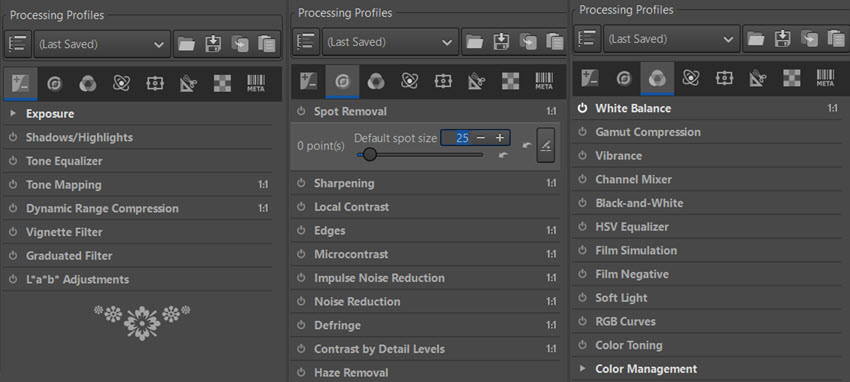Image resolution: width=850 pixels, height=382 pixels.
Task: Paste profile from clipboard in Exposure panel
Action: pyautogui.click(x=266, y=44)
